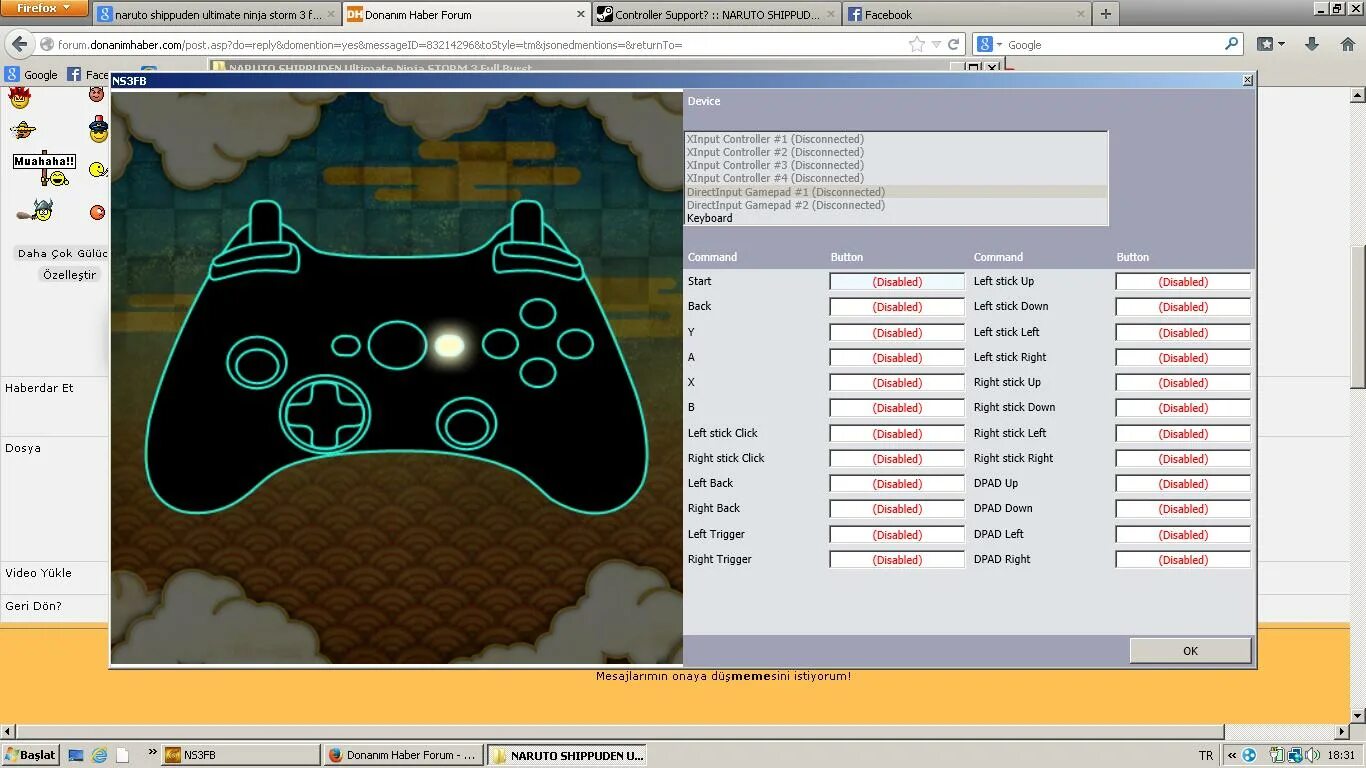Image resolution: width=1366 pixels, height=768 pixels.
Task: Reload the page with refresh icon
Action: click(x=954, y=44)
